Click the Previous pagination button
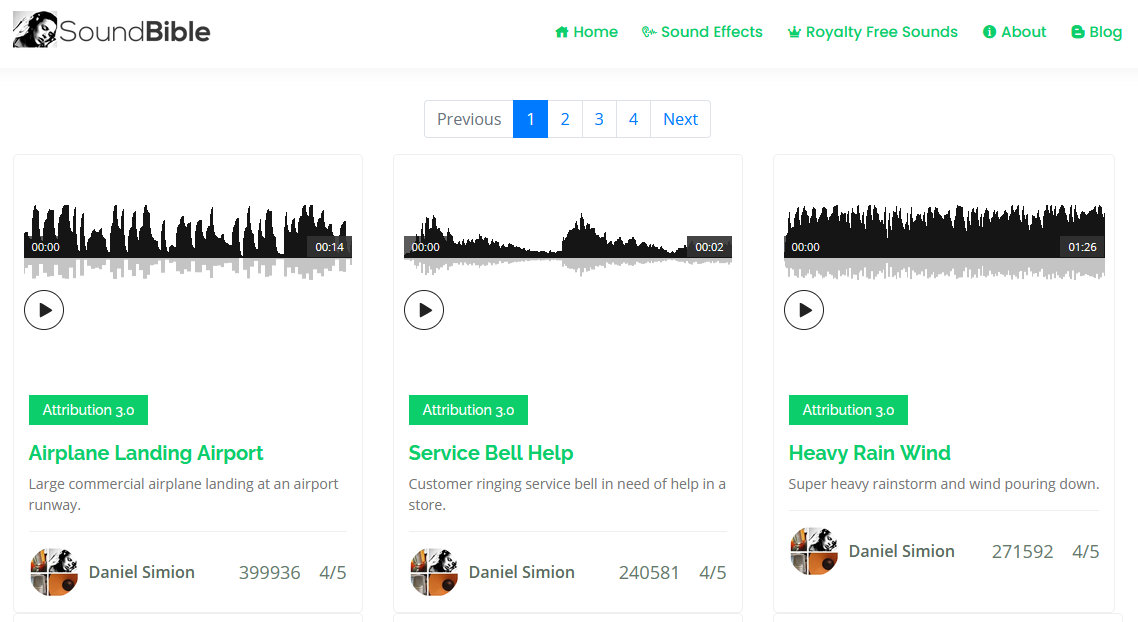 (x=469, y=119)
